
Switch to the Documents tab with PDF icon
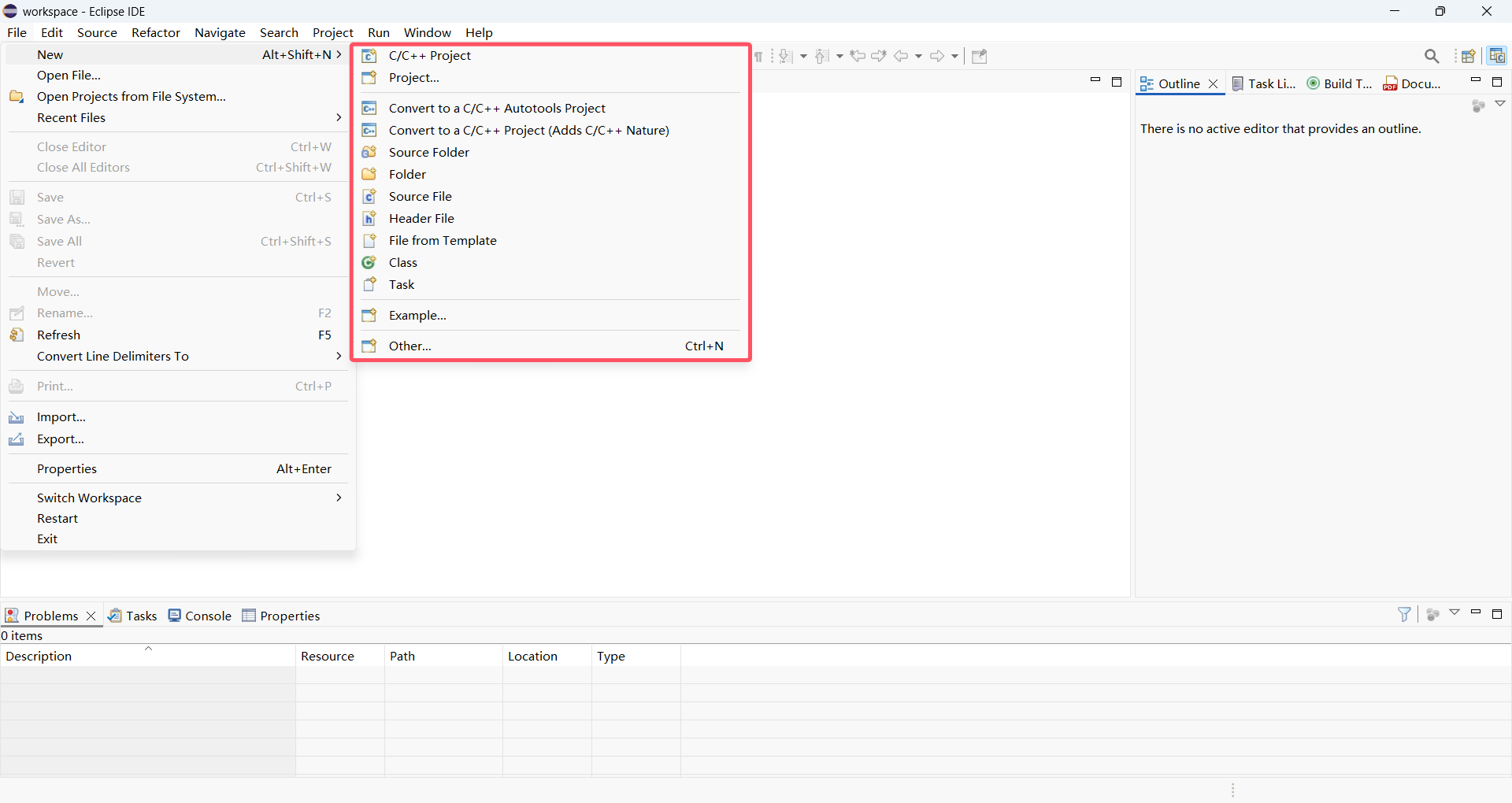click(x=1413, y=83)
